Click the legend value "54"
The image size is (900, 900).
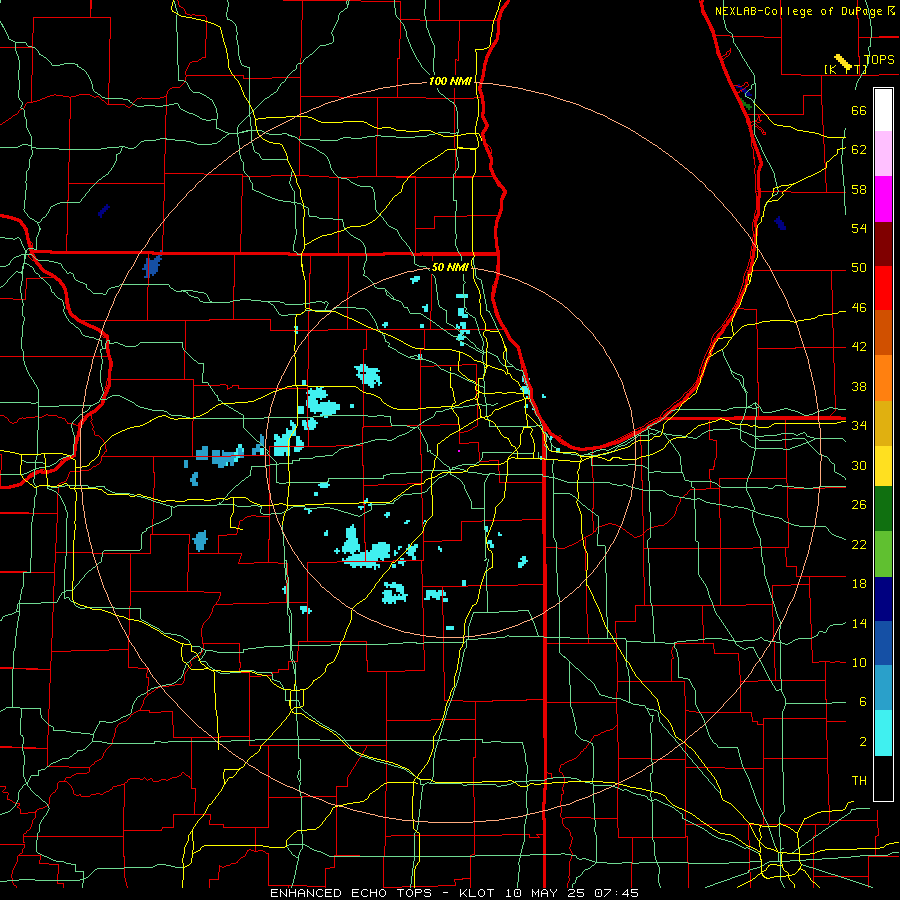pyautogui.click(x=859, y=228)
